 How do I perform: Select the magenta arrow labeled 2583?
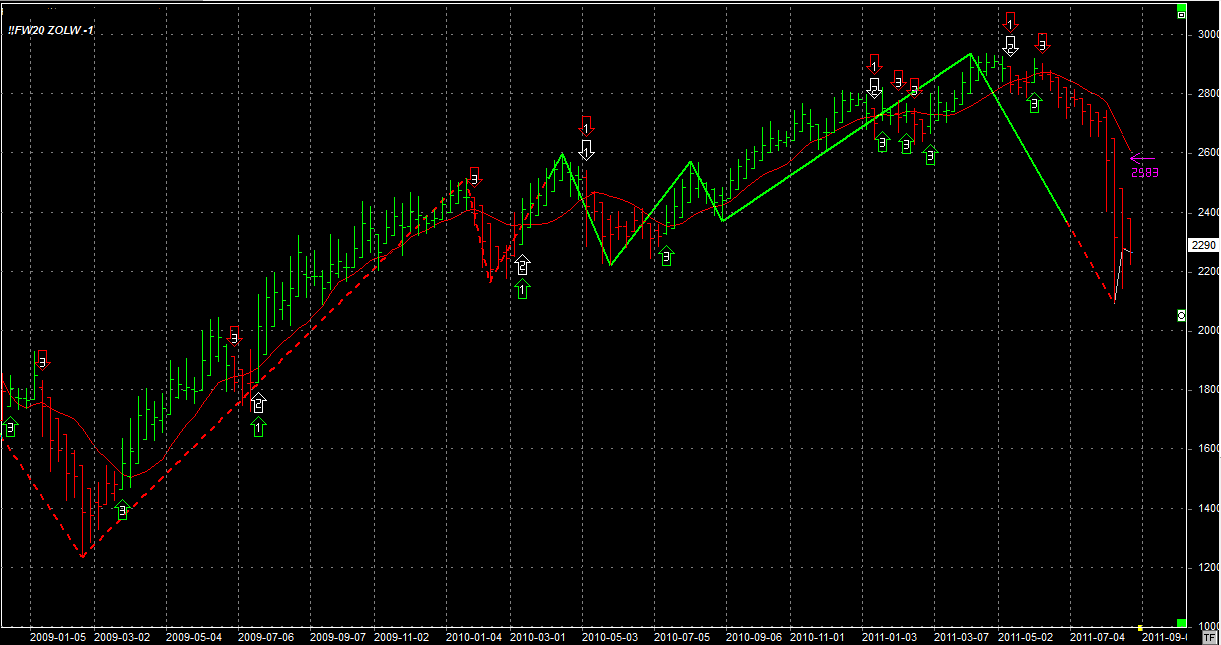point(1142,158)
